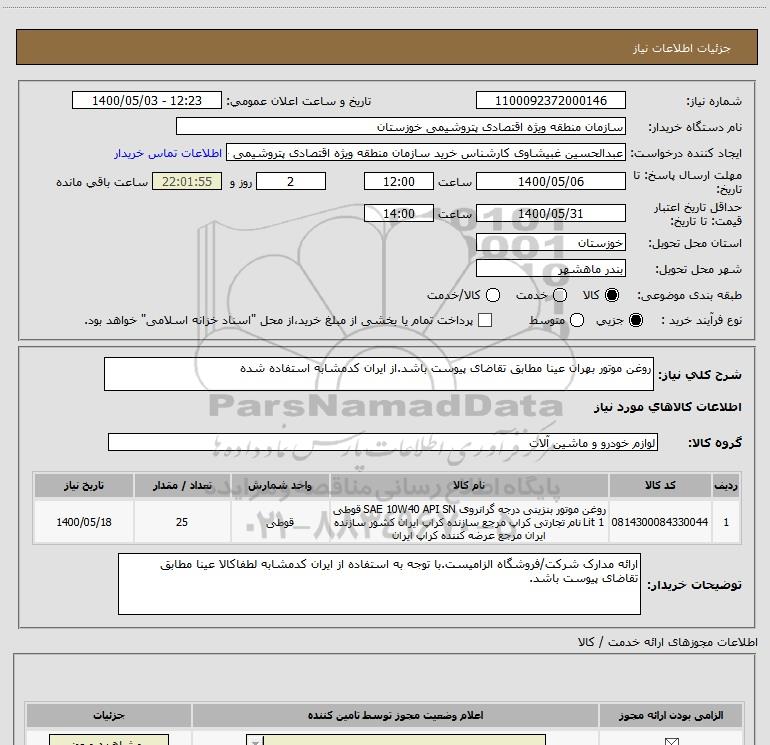Screen dimensions: 770x745
Task: Click the جزئیات column header in permits table
Action: coord(109,715)
